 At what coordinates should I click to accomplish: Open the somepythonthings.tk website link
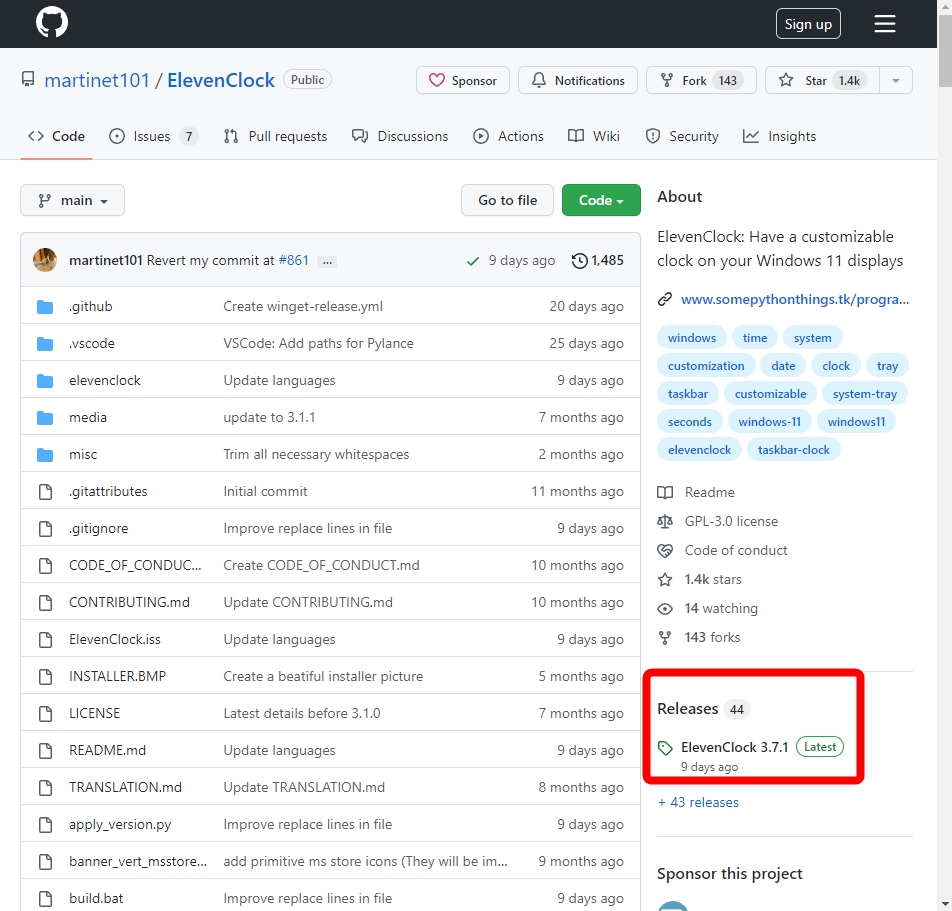[795, 299]
